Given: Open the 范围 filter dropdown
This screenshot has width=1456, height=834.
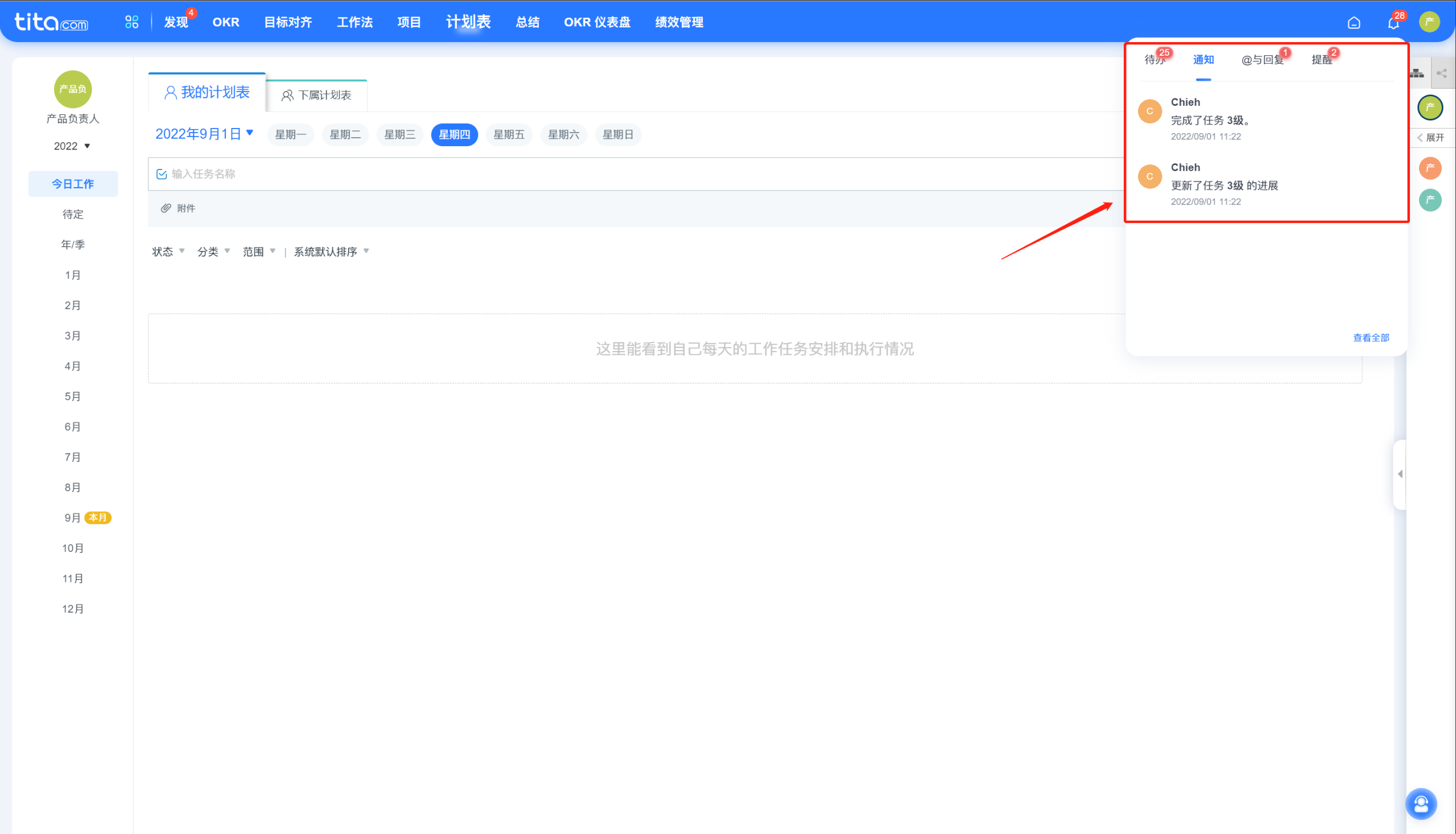Looking at the screenshot, I should [x=259, y=251].
